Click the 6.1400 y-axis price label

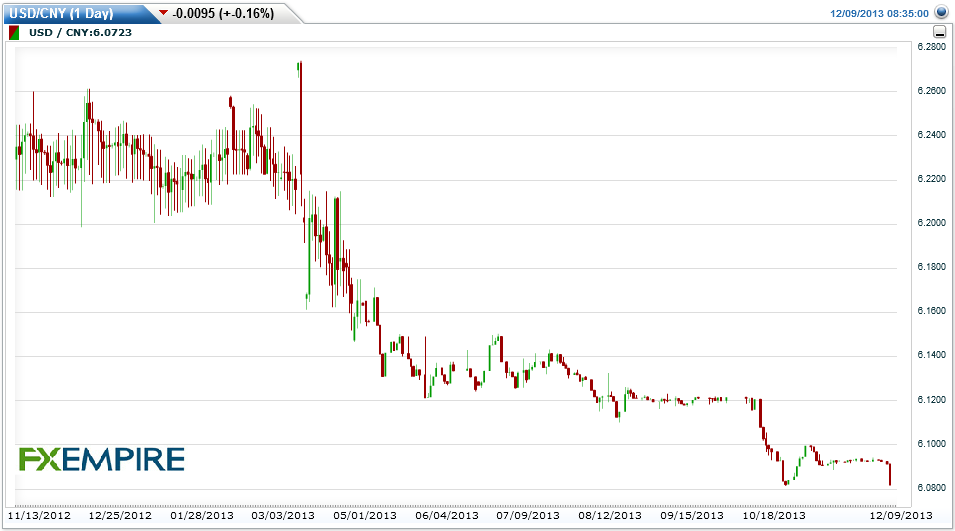click(x=932, y=355)
